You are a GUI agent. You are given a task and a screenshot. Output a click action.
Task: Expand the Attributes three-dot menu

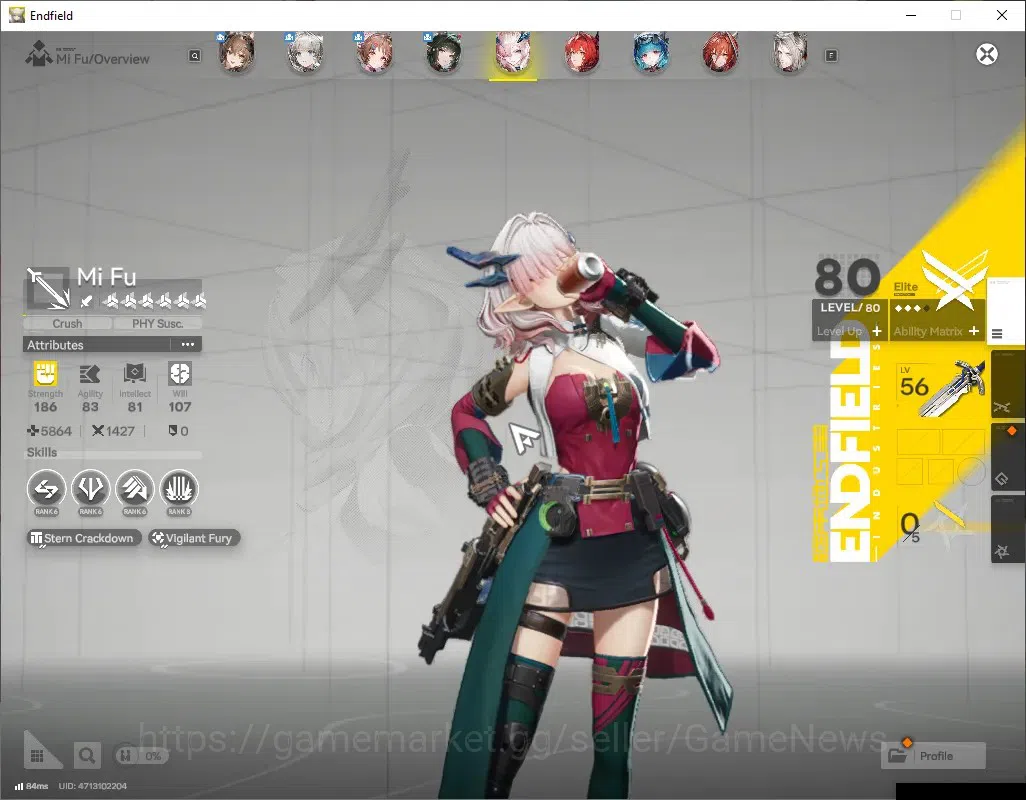coord(188,345)
